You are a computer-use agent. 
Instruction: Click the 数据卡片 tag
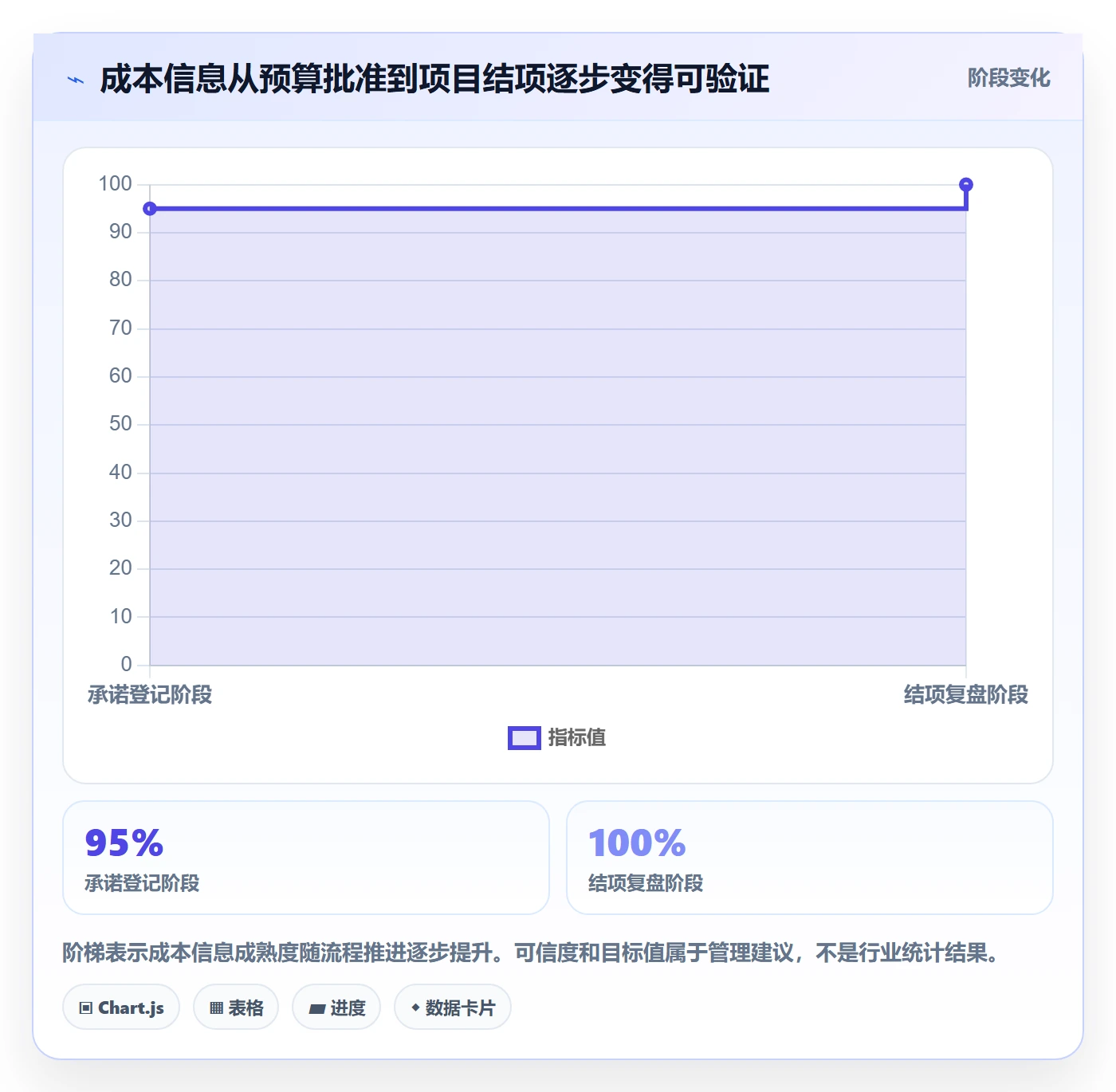tap(453, 1008)
